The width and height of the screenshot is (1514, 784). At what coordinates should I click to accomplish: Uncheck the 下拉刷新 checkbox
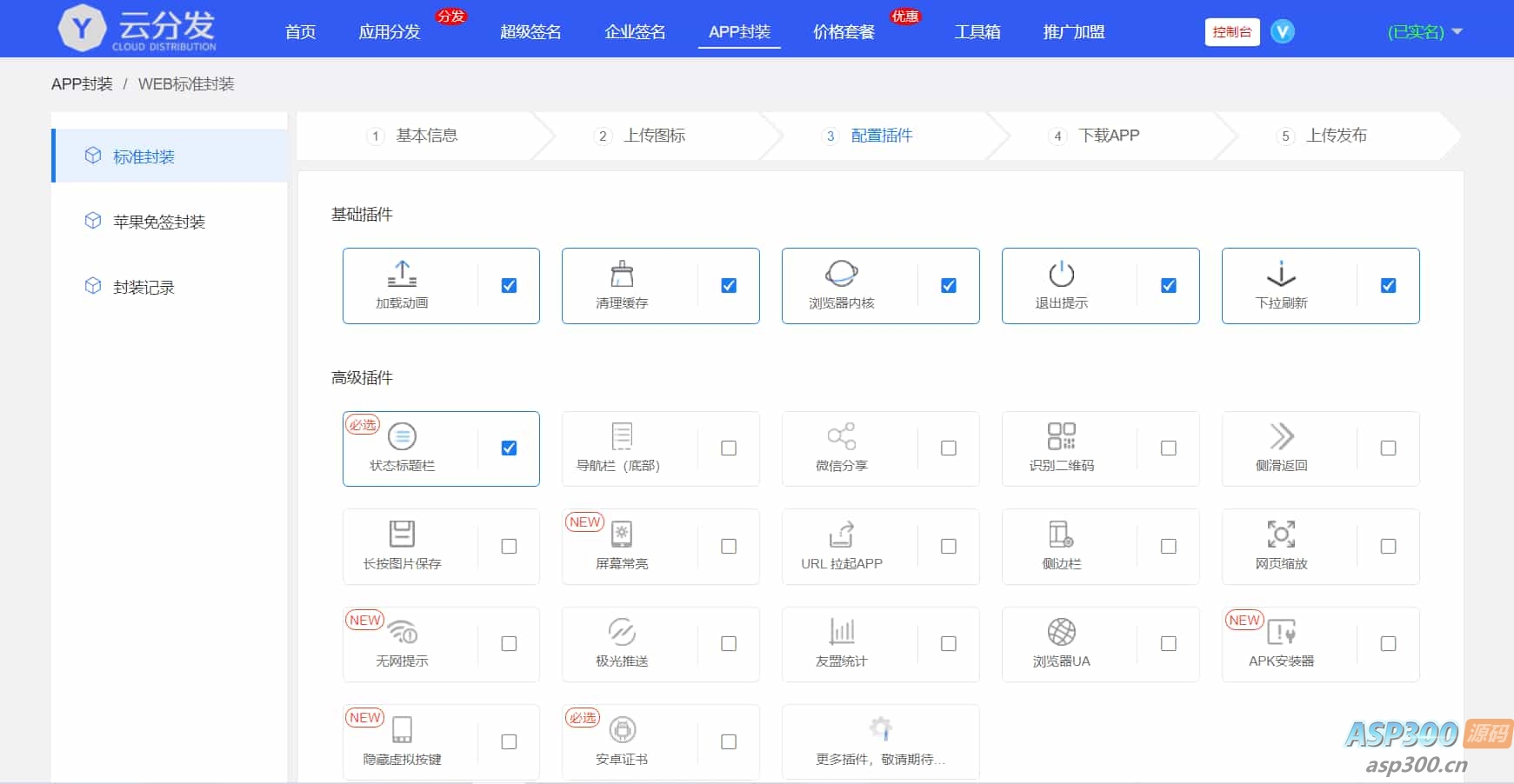(x=1389, y=286)
